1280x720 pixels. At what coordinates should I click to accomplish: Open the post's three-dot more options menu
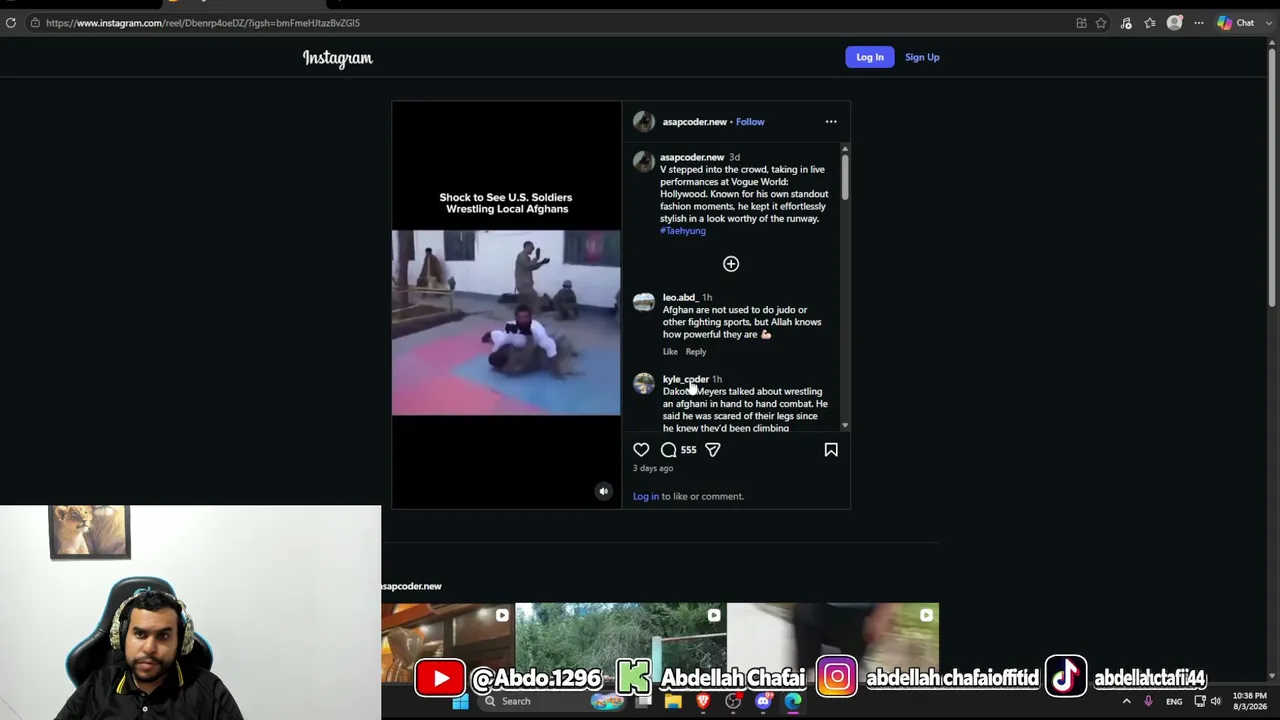pyautogui.click(x=831, y=122)
